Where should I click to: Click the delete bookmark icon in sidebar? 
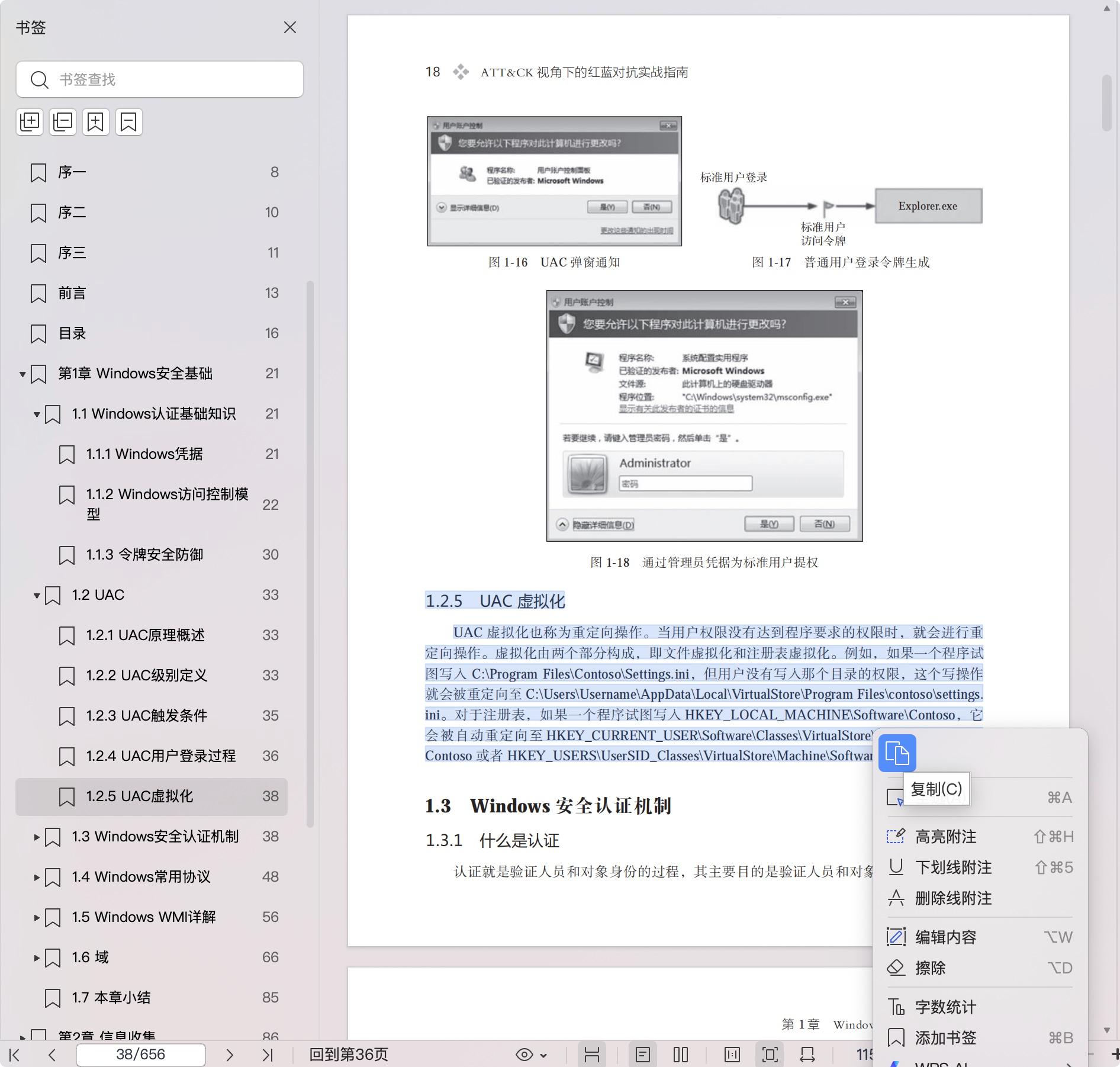129,122
